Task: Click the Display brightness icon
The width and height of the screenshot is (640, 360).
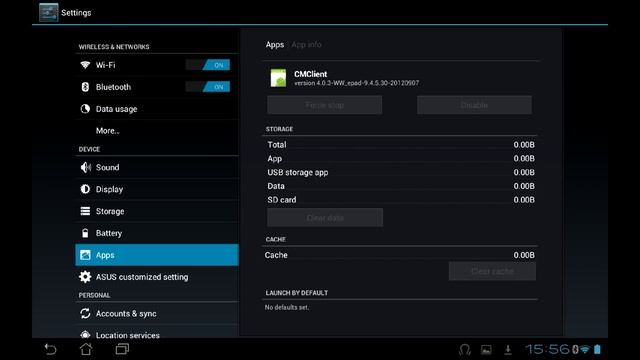Action: [85, 189]
